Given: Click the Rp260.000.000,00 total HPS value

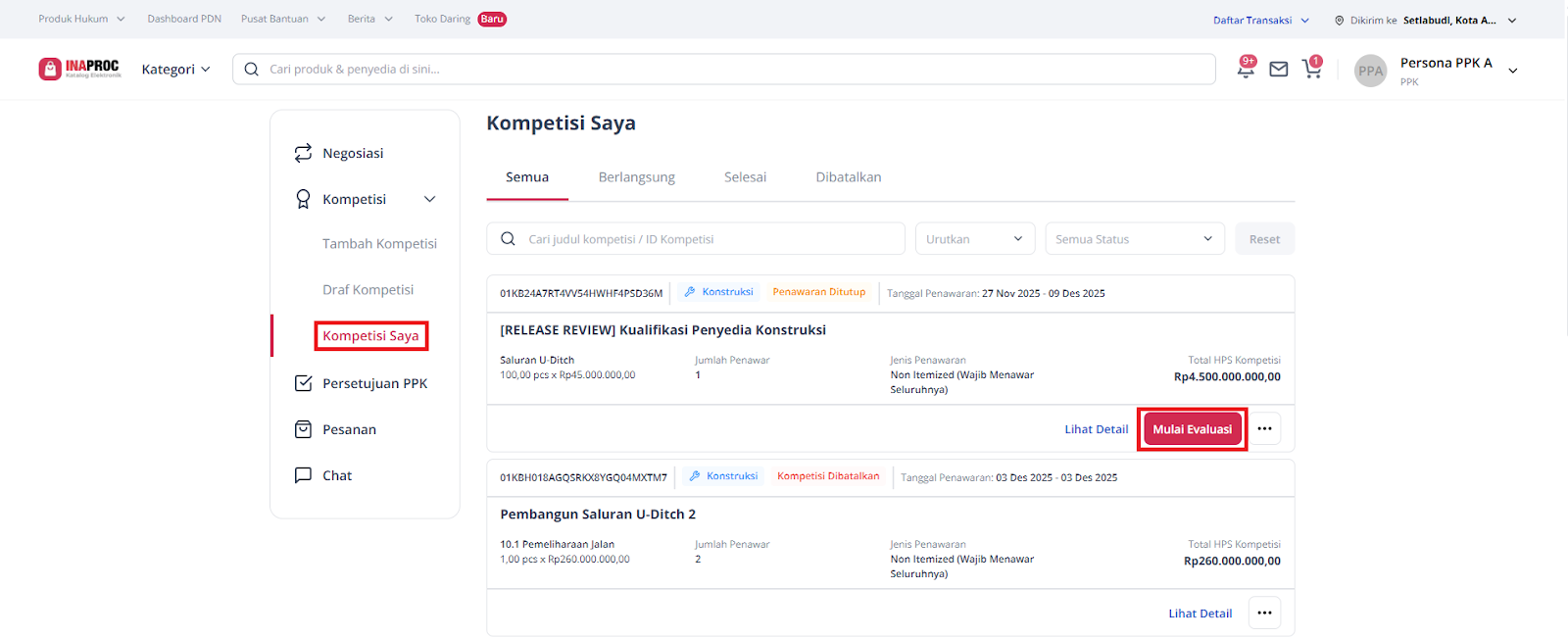Looking at the screenshot, I should 1232,562.
